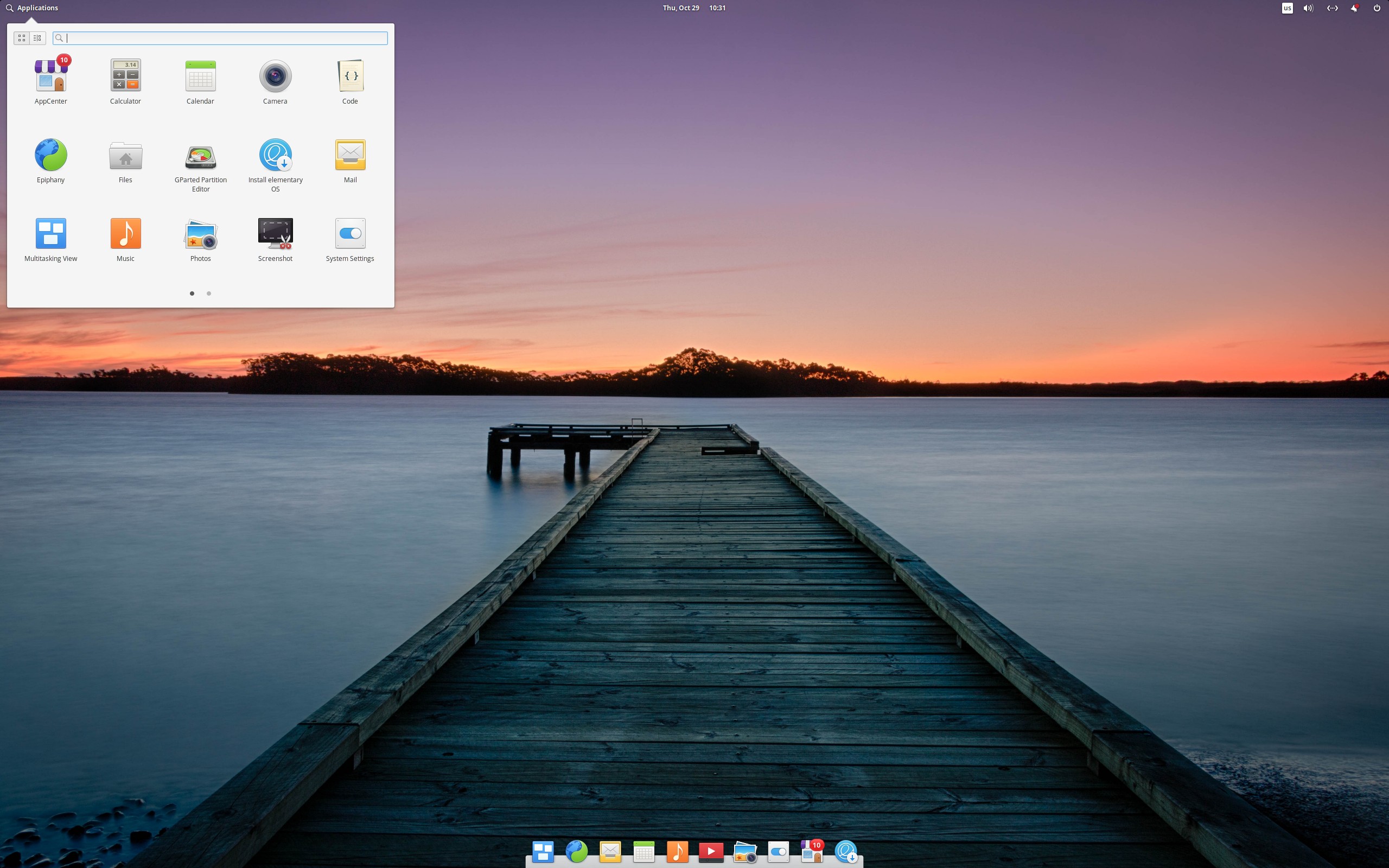Image resolution: width=1389 pixels, height=868 pixels.
Task: Launch the Code editor
Action: (349, 76)
